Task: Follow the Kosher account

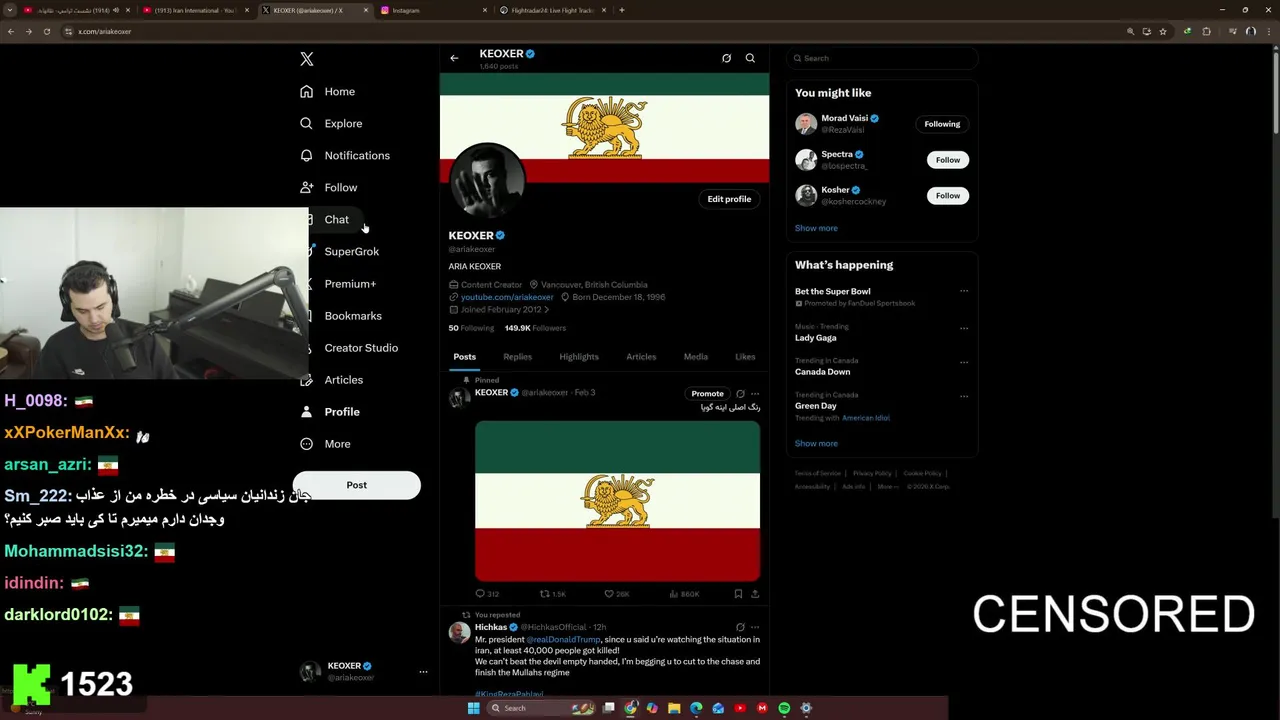Action: [948, 196]
